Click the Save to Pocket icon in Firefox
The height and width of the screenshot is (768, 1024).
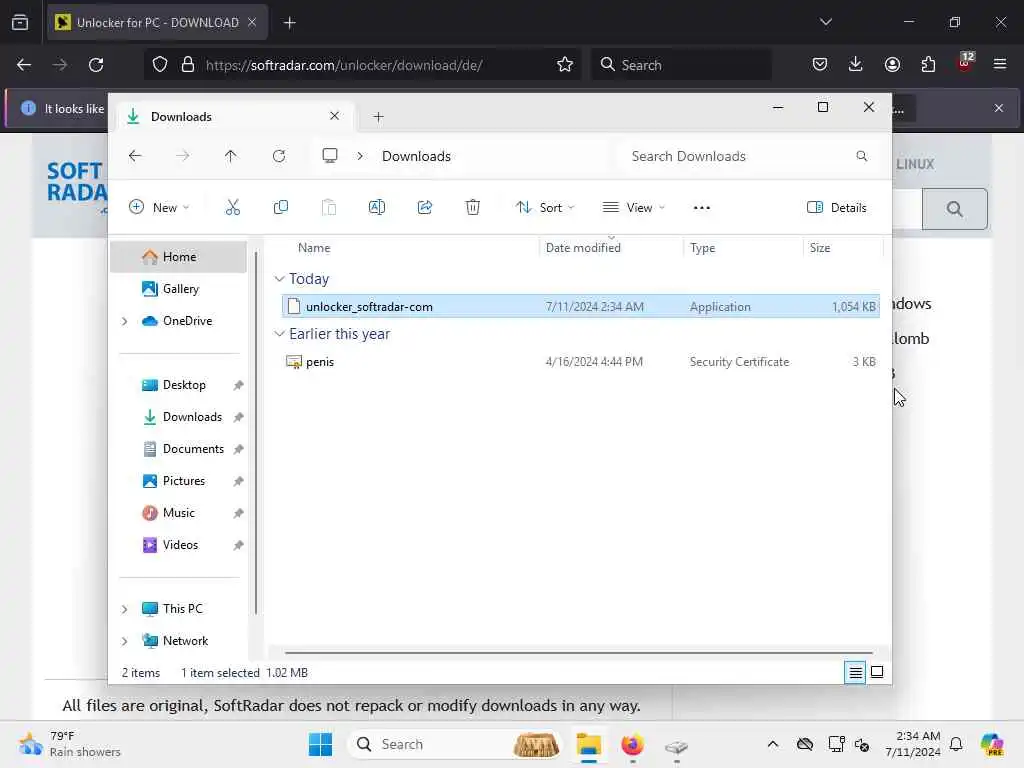[820, 64]
